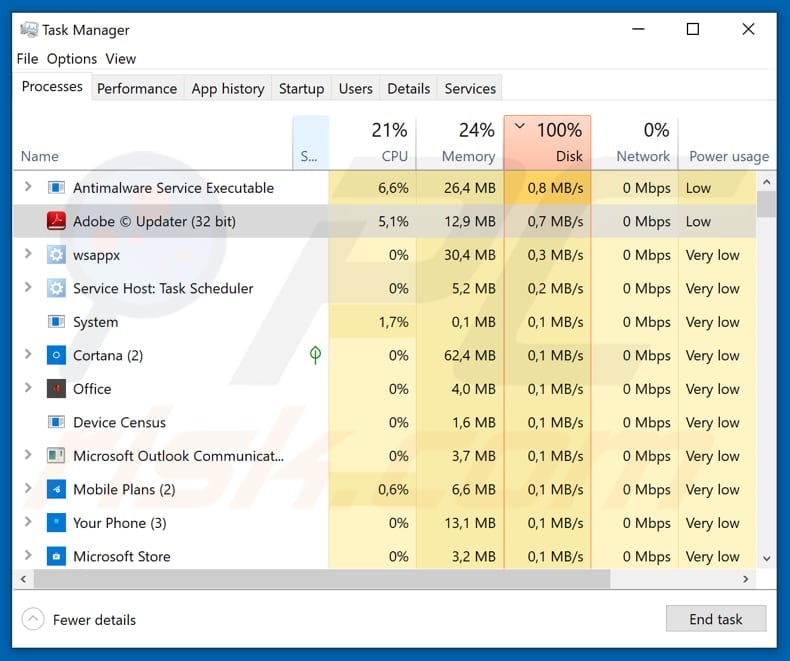790x661 pixels.
Task: Collapse view using Fewer details arrow icon
Action: click(x=33, y=619)
